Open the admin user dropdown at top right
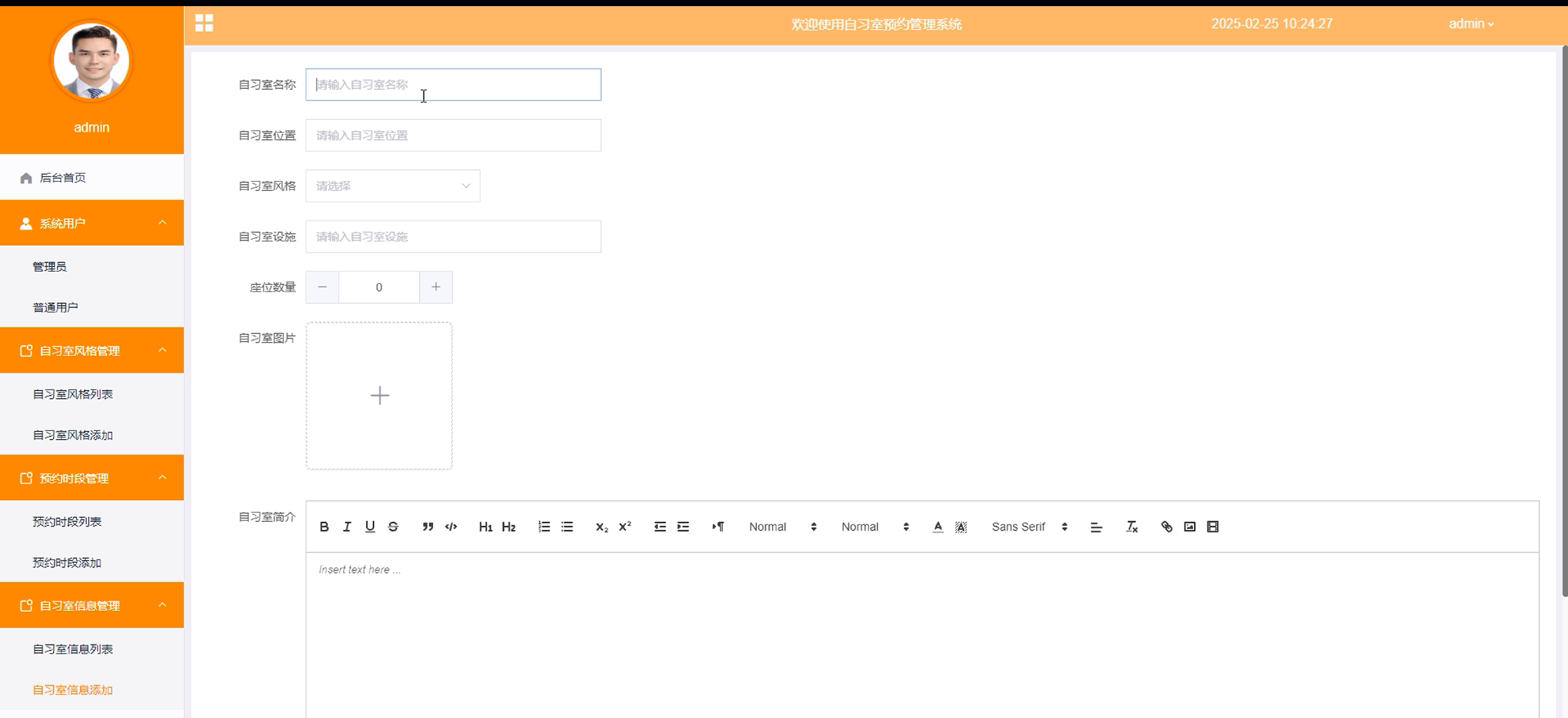This screenshot has width=1568, height=718. point(1470,25)
